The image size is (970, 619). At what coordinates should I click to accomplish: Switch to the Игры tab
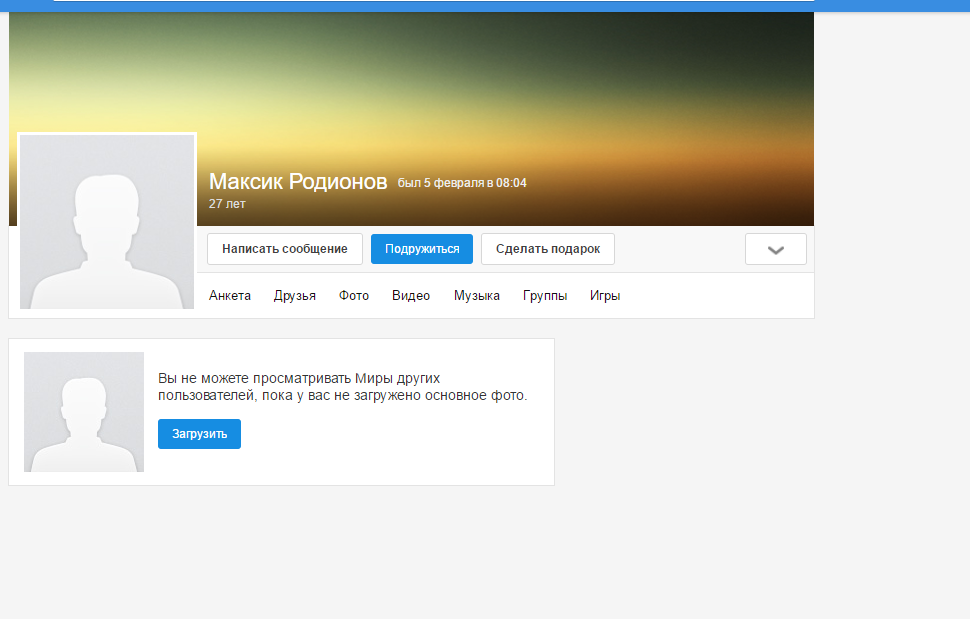(605, 296)
